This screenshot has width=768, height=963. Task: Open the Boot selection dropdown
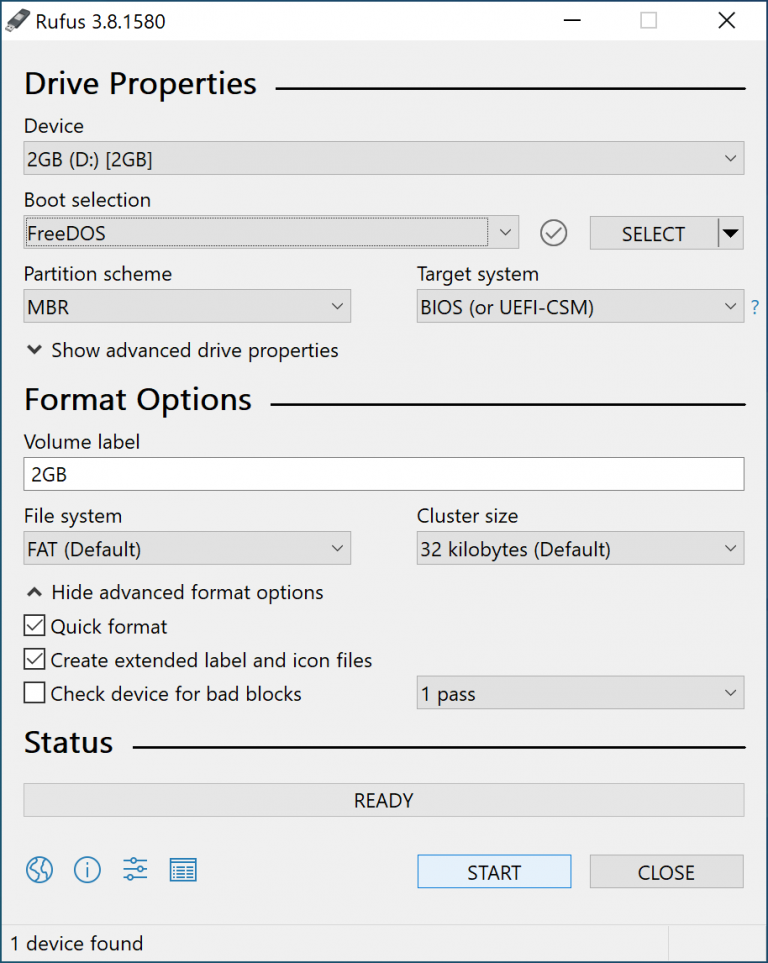click(506, 232)
